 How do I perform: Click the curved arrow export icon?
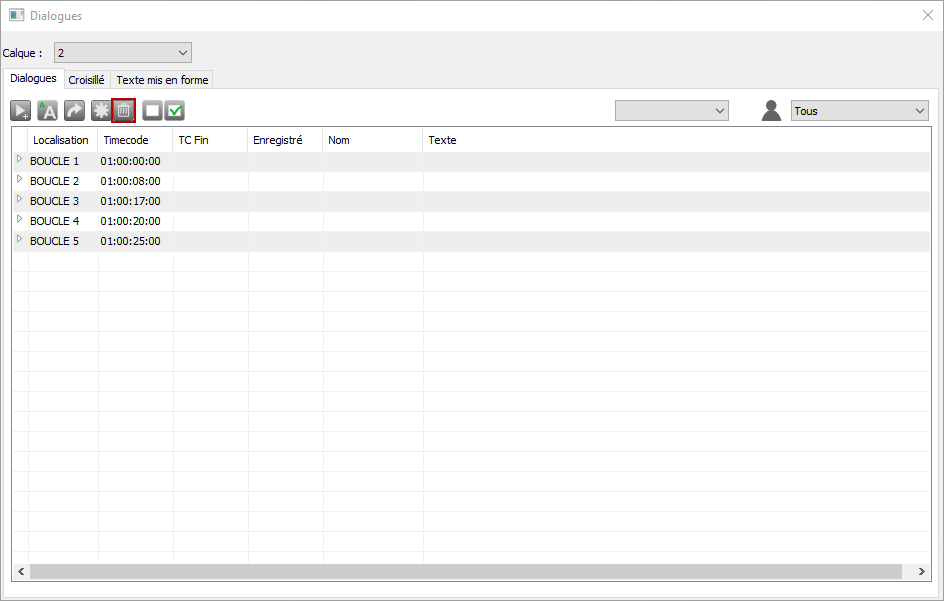(x=75, y=111)
